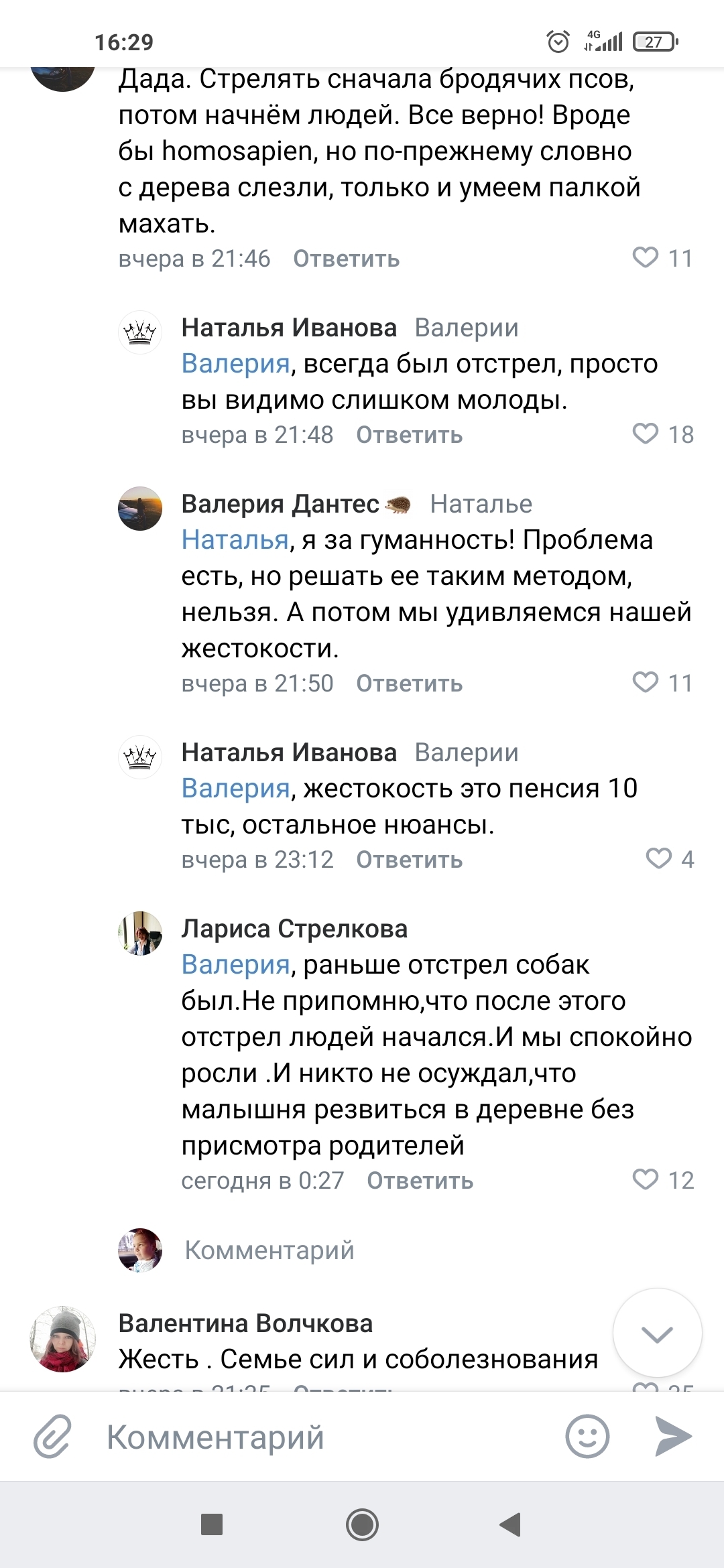Image resolution: width=724 pixels, height=1568 pixels.
Task: Like Валерия Дантес's 21:50 comment
Action: pos(646,682)
